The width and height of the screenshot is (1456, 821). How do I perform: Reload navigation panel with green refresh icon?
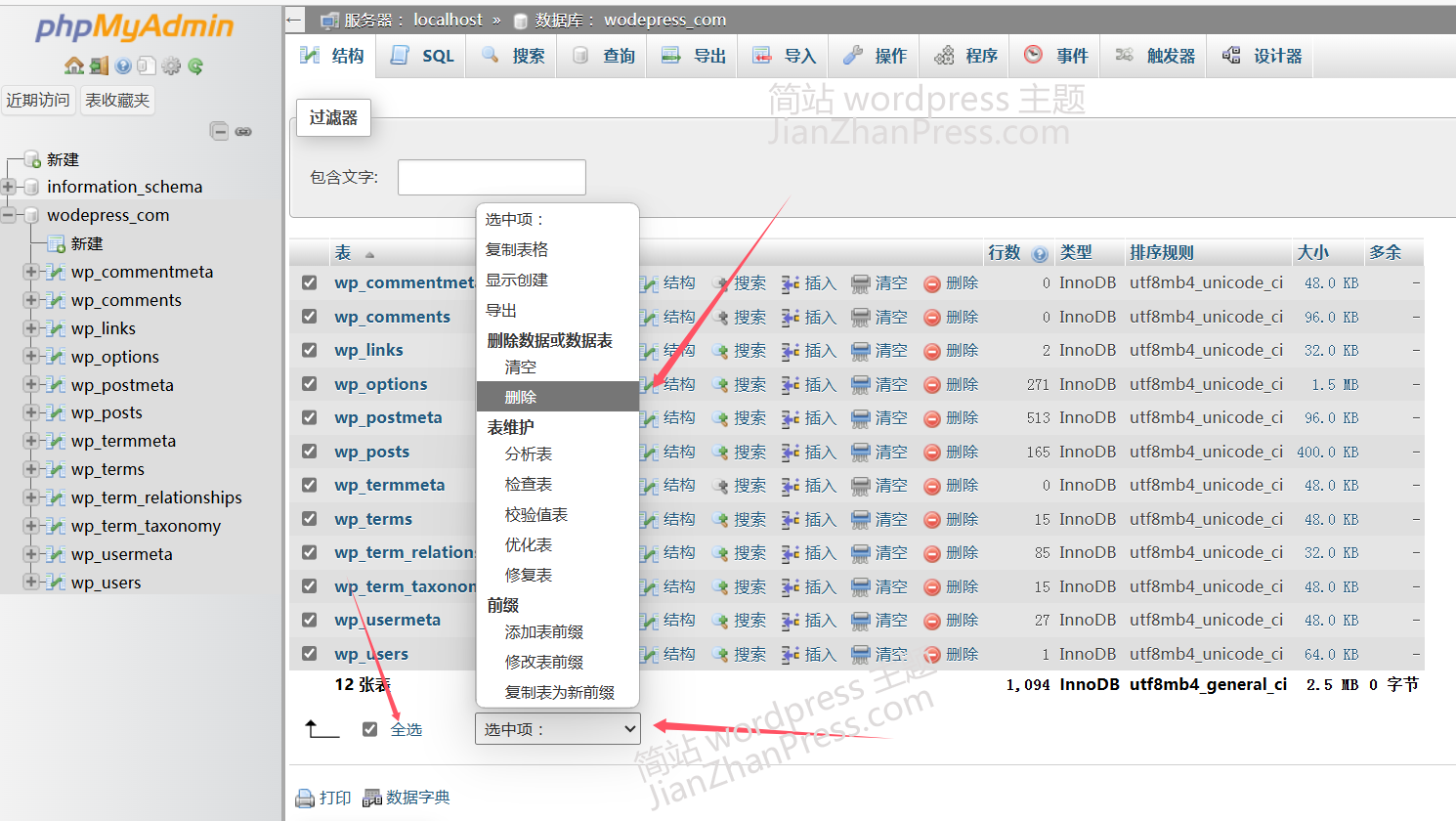195,65
